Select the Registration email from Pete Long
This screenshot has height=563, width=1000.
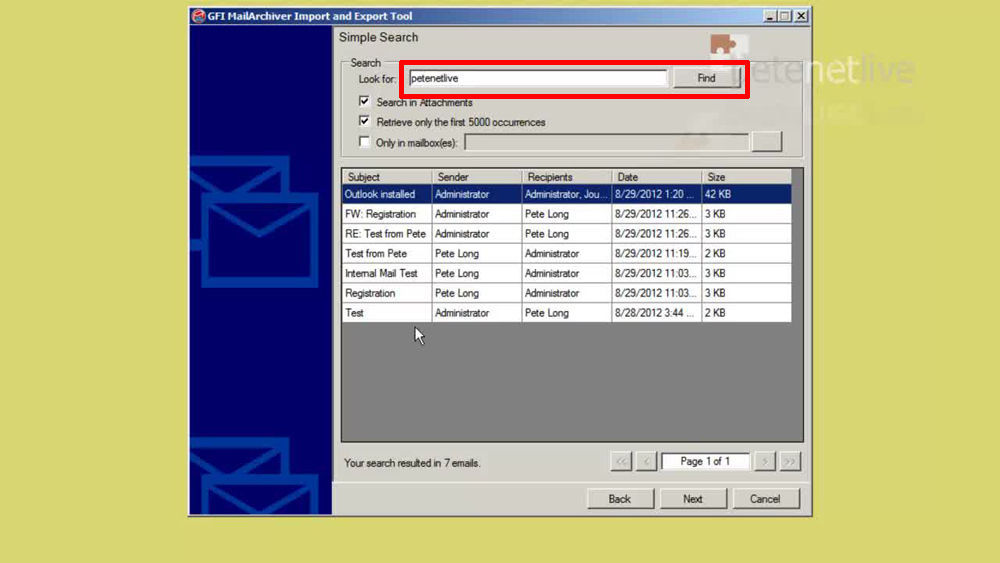point(566,293)
